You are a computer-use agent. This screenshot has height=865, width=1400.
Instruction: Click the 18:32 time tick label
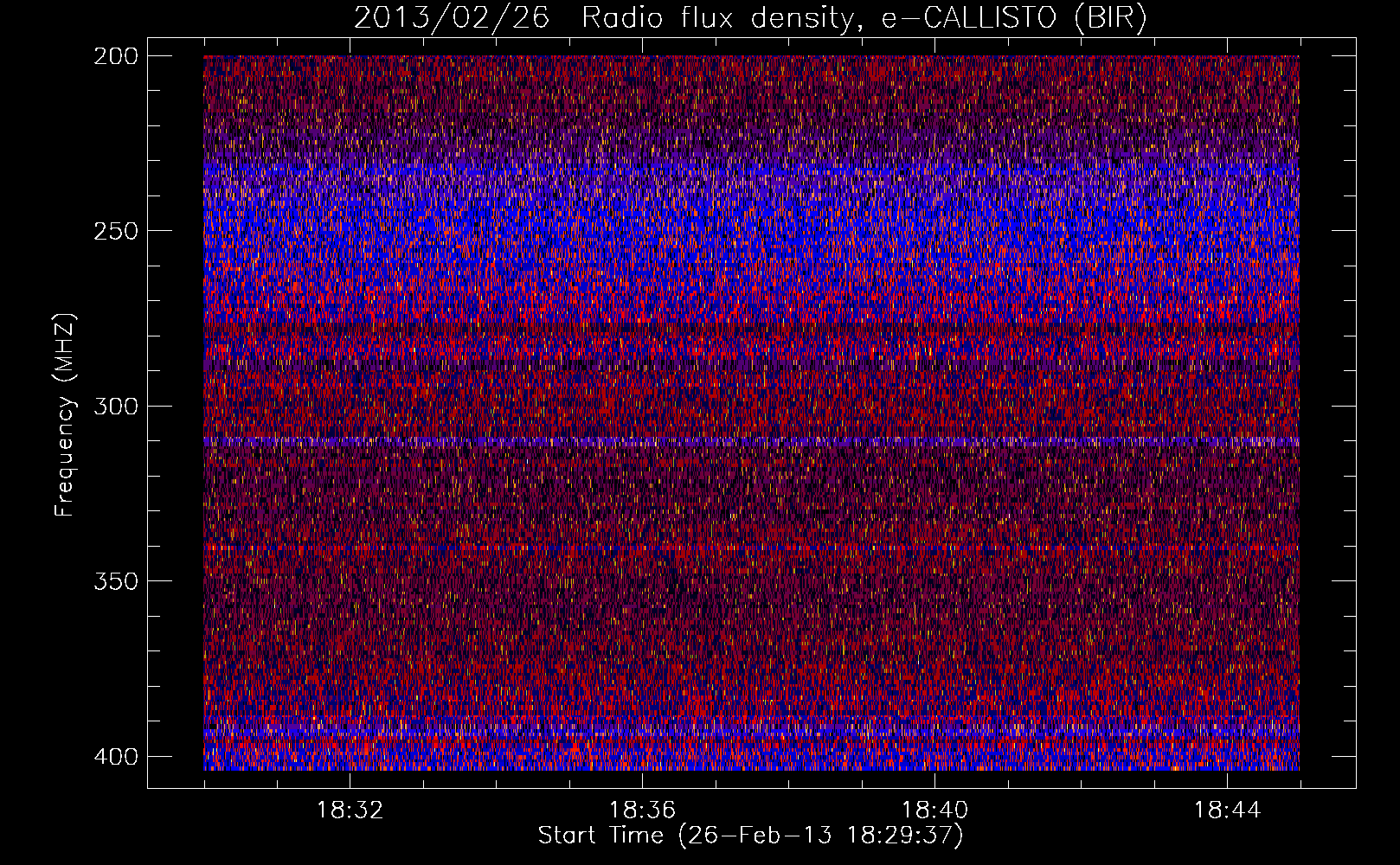coord(350,810)
